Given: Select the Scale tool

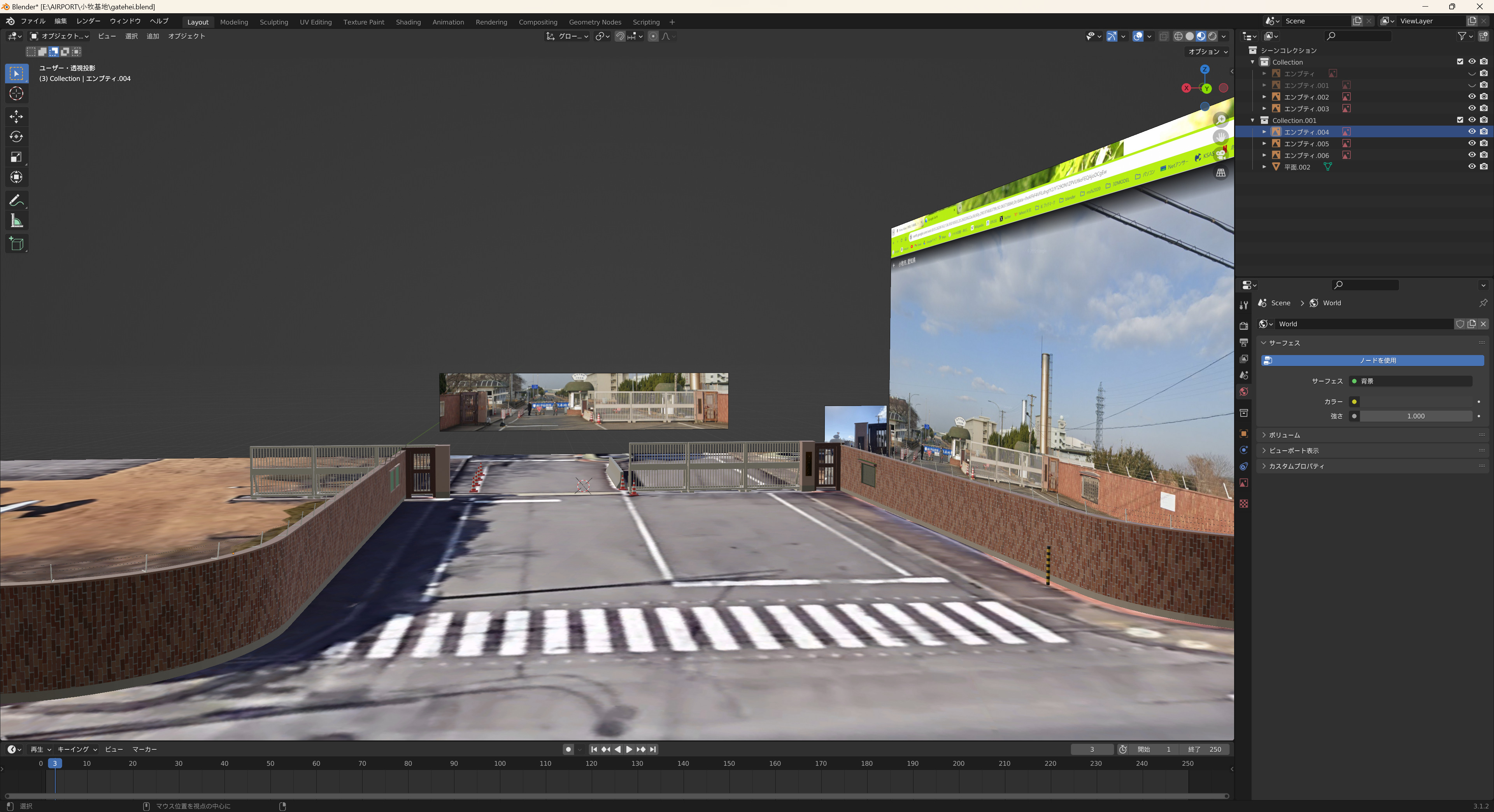Looking at the screenshot, I should tap(16, 157).
